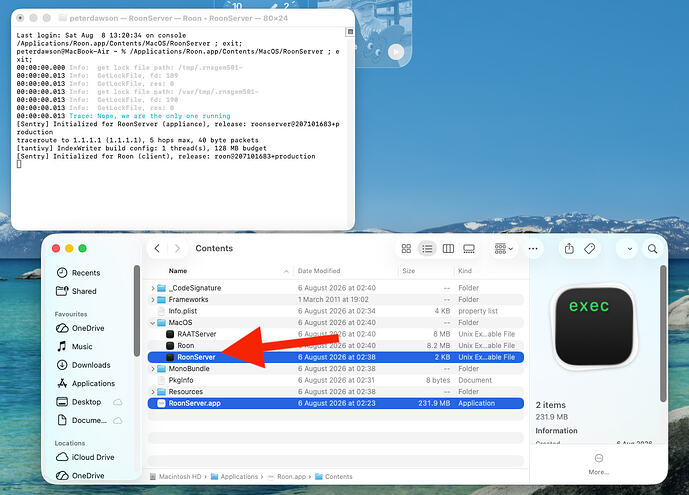The width and height of the screenshot is (689, 495).
Task: Sort by the Kind column header
Action: click(x=465, y=271)
